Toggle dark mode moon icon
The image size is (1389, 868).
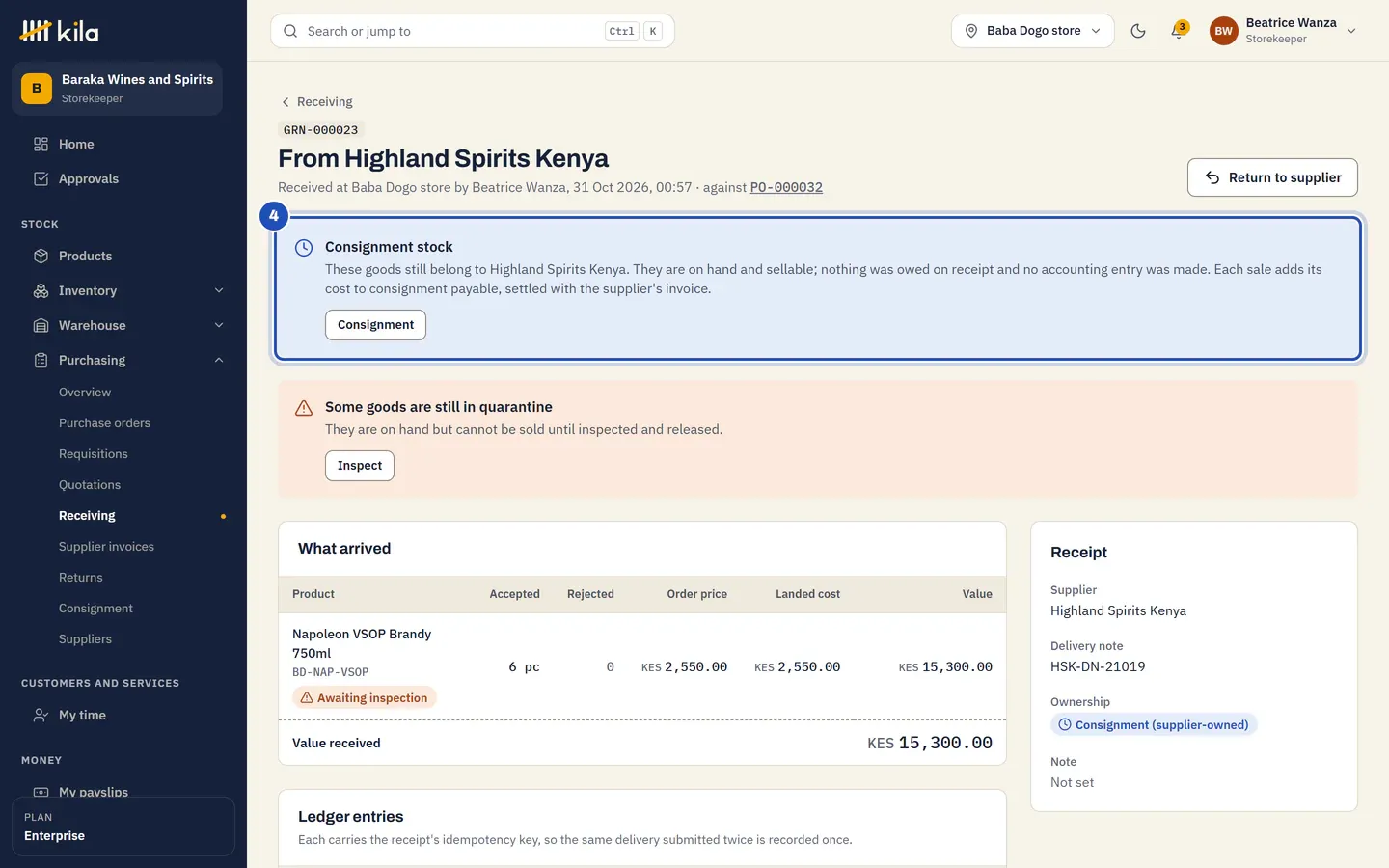1138,31
